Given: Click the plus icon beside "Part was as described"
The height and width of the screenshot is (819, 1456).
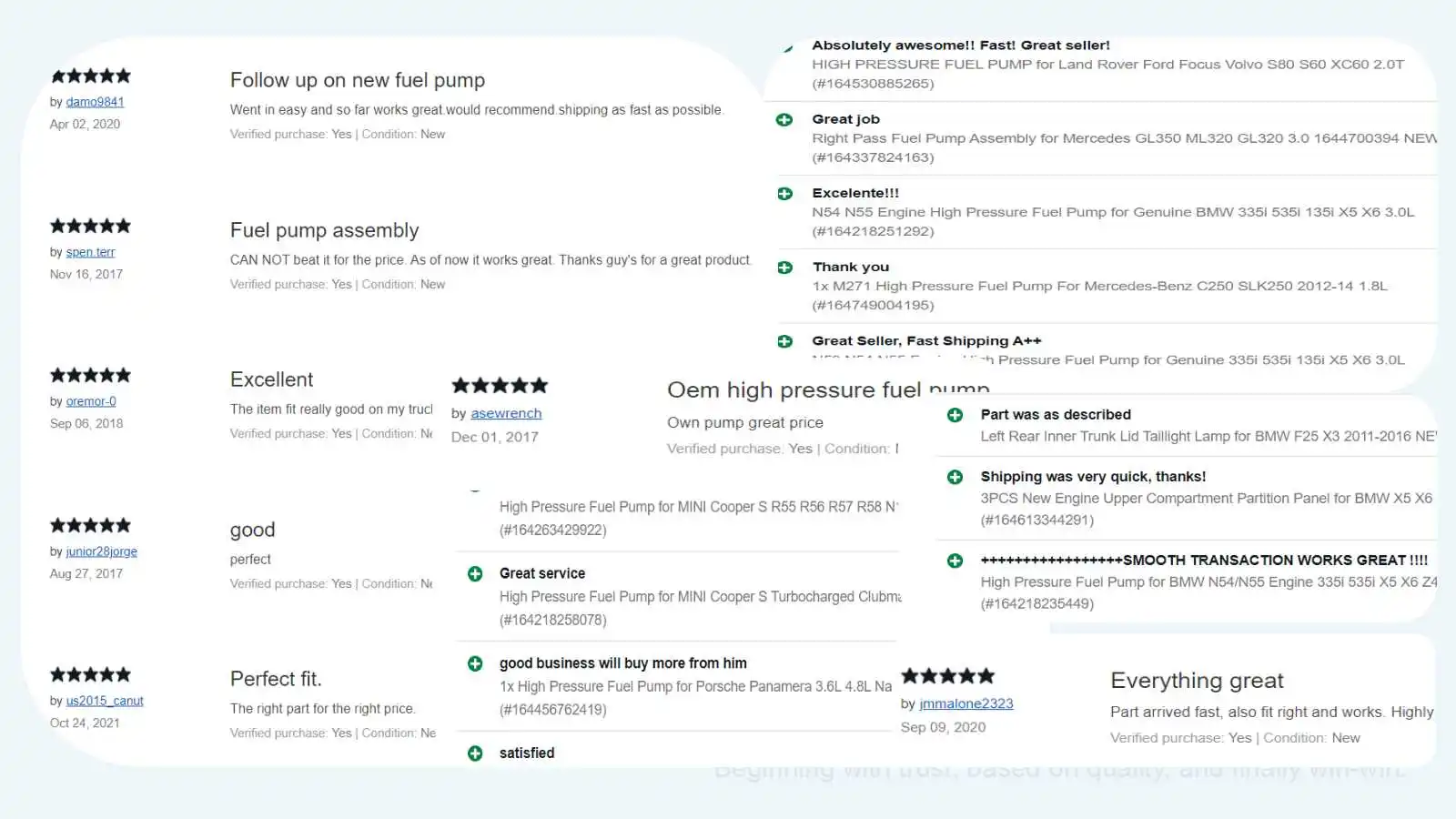Looking at the screenshot, I should [955, 415].
